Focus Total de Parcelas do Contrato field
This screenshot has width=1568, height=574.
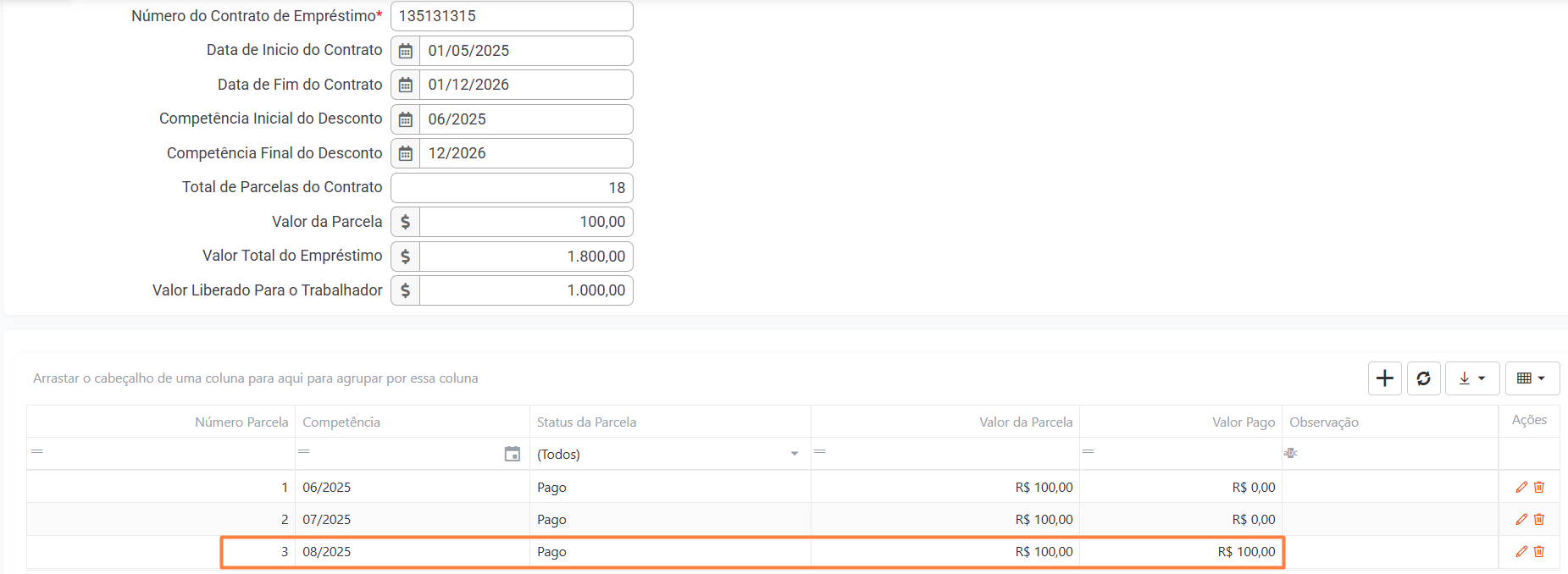(x=512, y=188)
